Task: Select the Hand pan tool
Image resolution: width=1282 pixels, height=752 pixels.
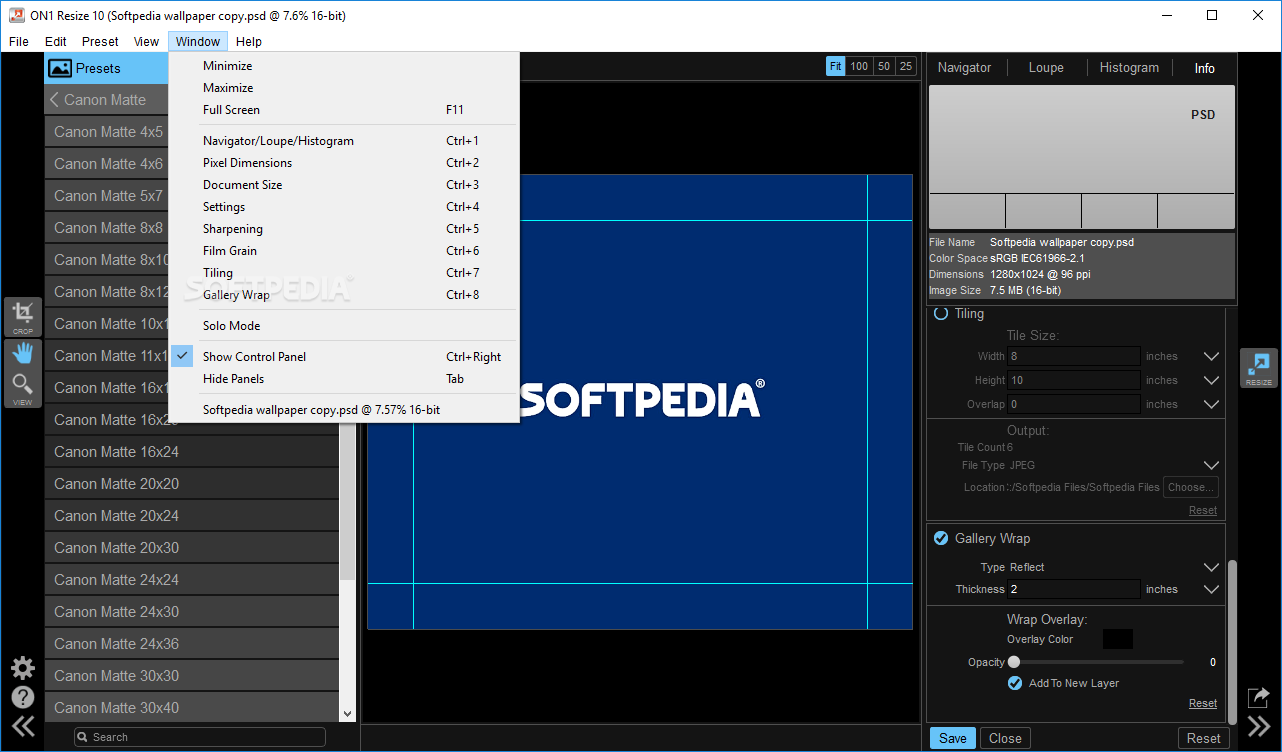Action: point(22,353)
